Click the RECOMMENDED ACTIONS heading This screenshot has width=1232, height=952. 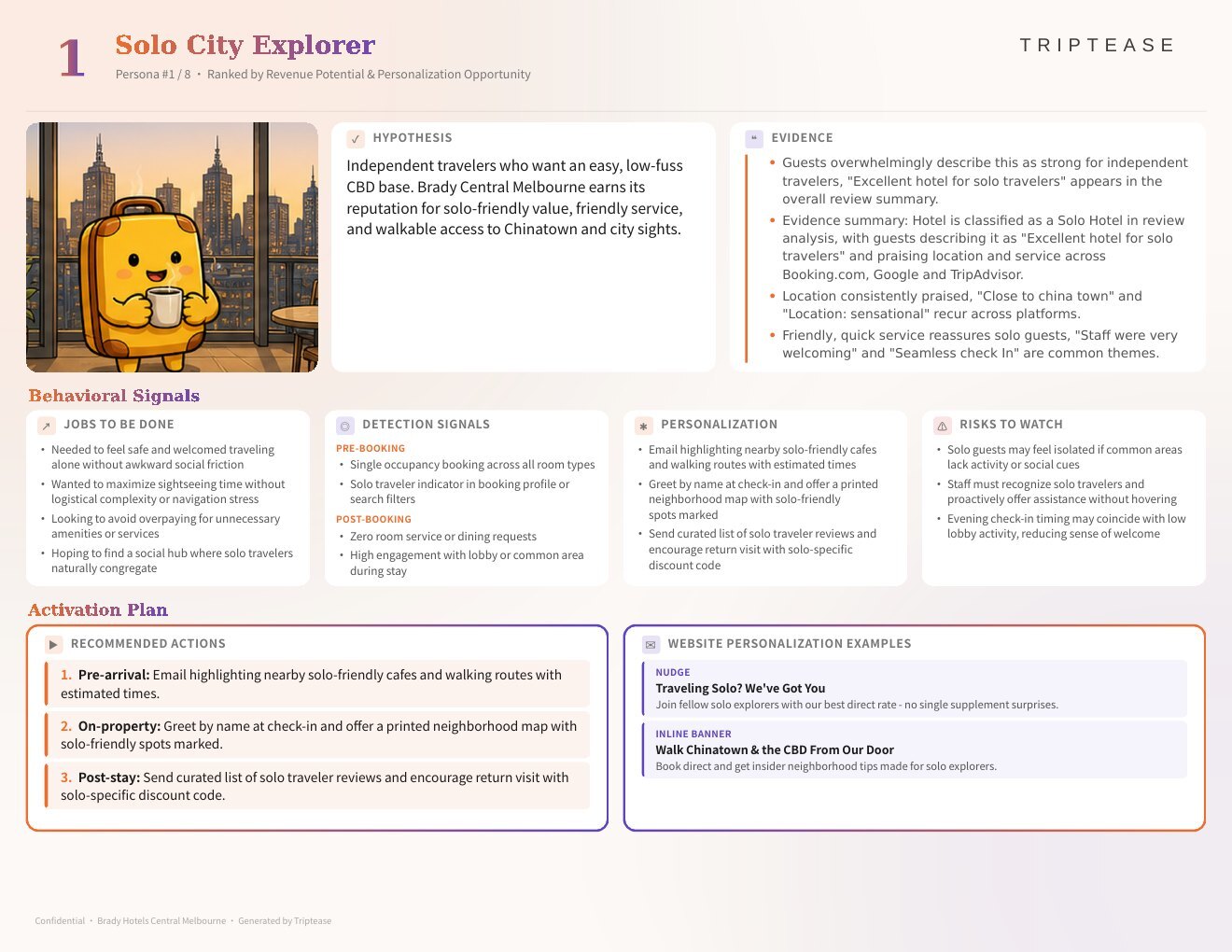(148, 644)
